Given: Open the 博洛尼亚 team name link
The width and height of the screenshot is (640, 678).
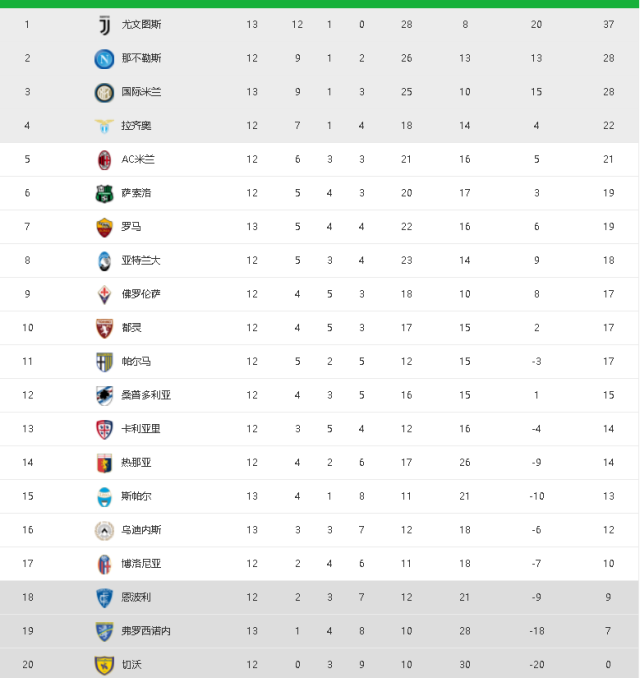Looking at the screenshot, I should (x=141, y=564).
